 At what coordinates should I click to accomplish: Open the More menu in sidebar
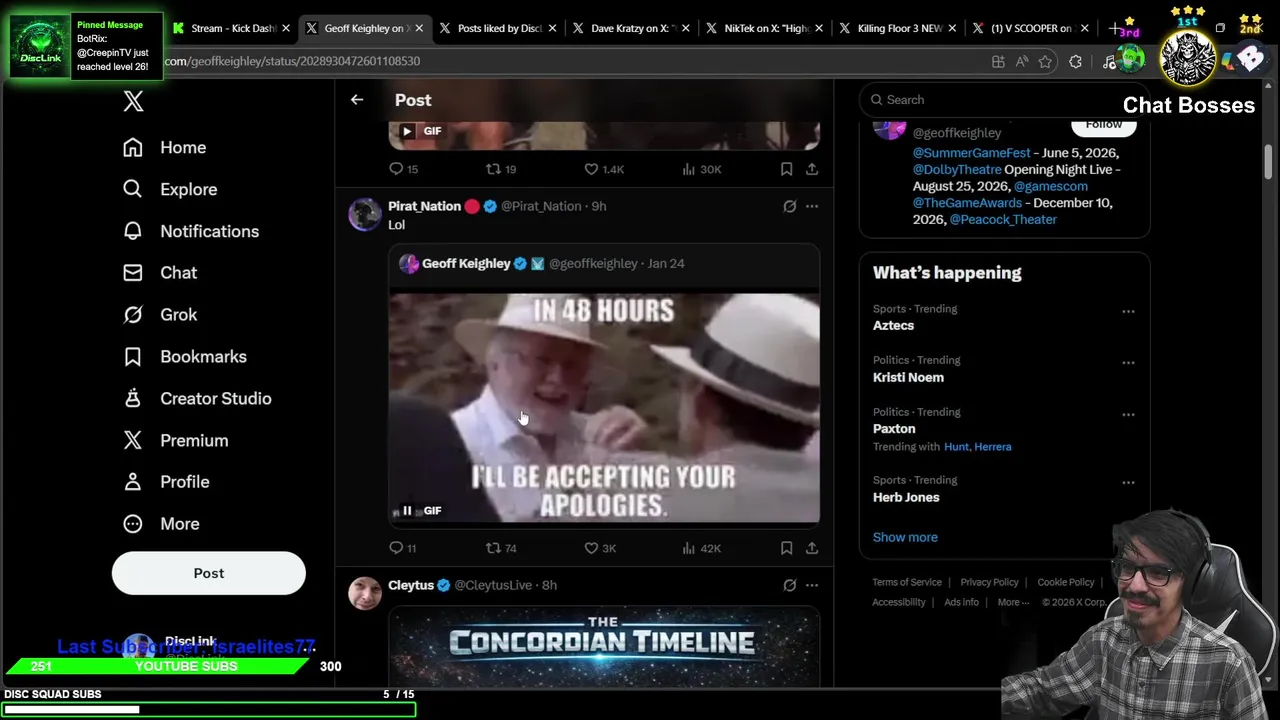pos(160,524)
